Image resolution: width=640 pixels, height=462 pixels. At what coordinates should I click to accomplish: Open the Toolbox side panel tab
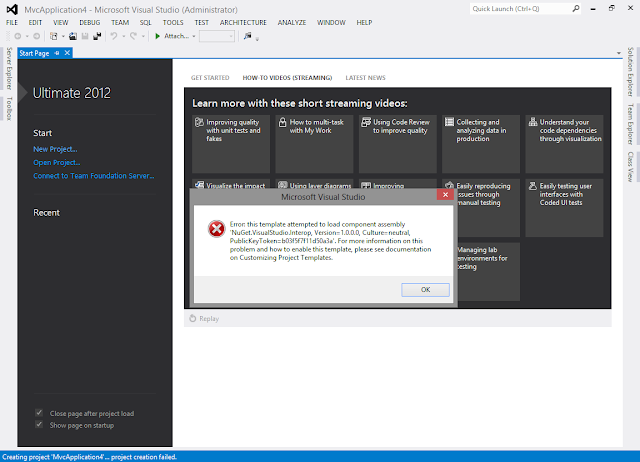(9, 109)
